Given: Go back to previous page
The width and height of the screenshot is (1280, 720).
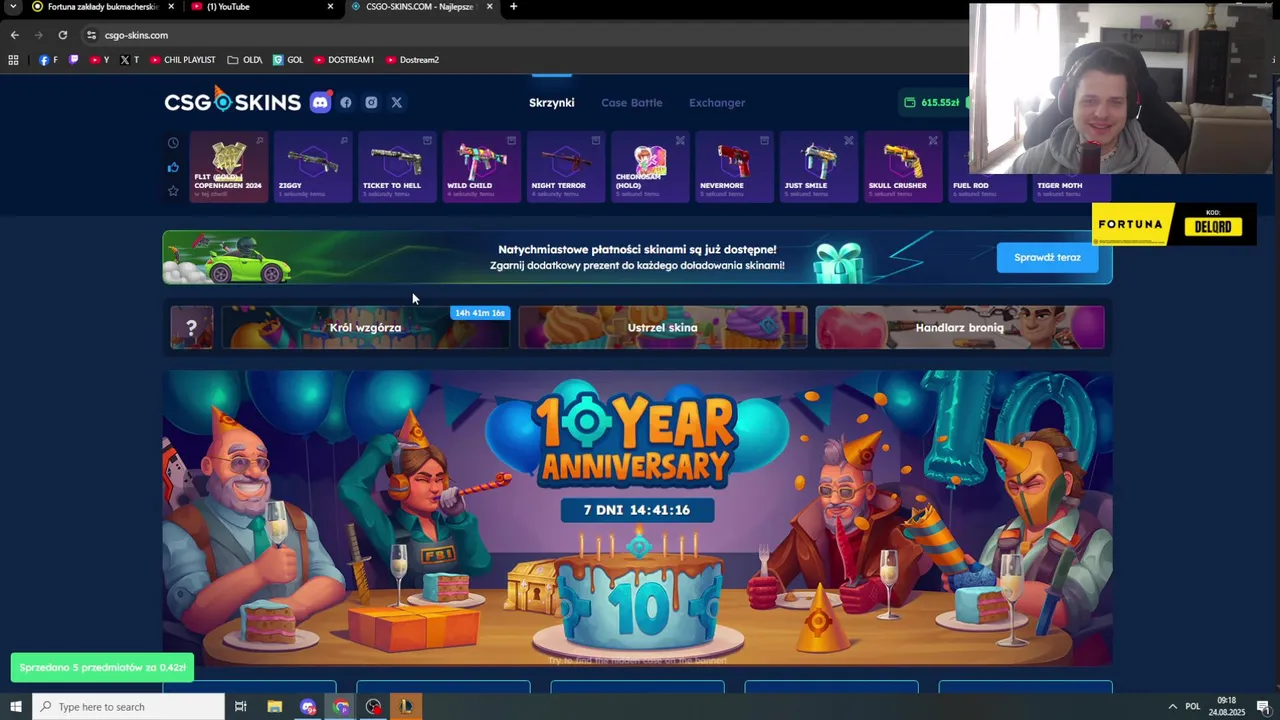Looking at the screenshot, I should click(14, 35).
